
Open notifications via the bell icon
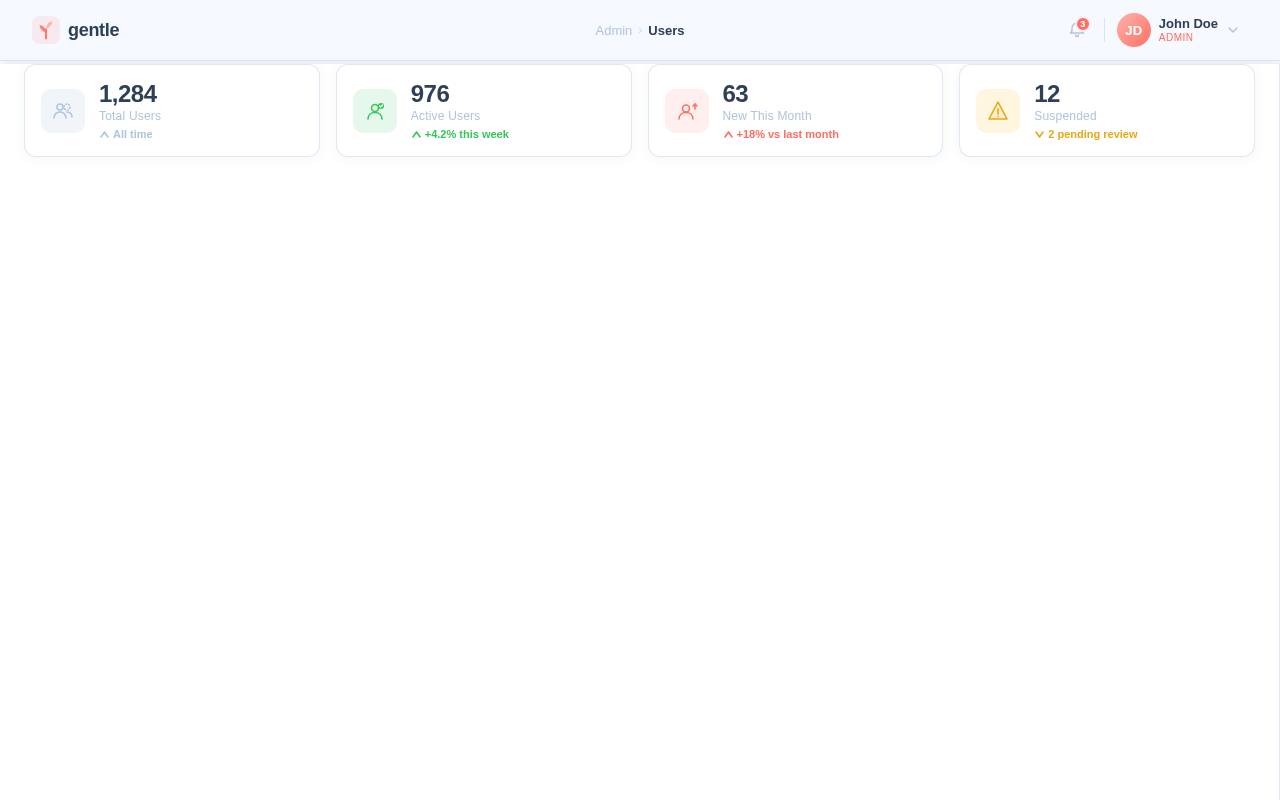pos(1075,31)
